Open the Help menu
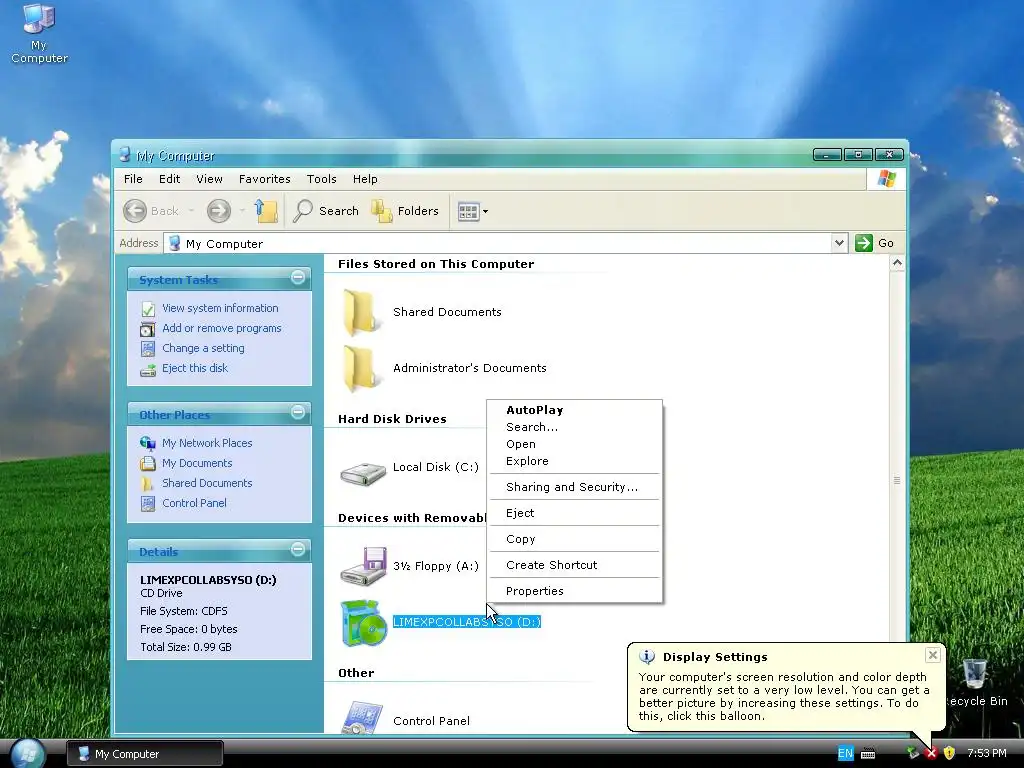1024x768 pixels. [x=365, y=179]
